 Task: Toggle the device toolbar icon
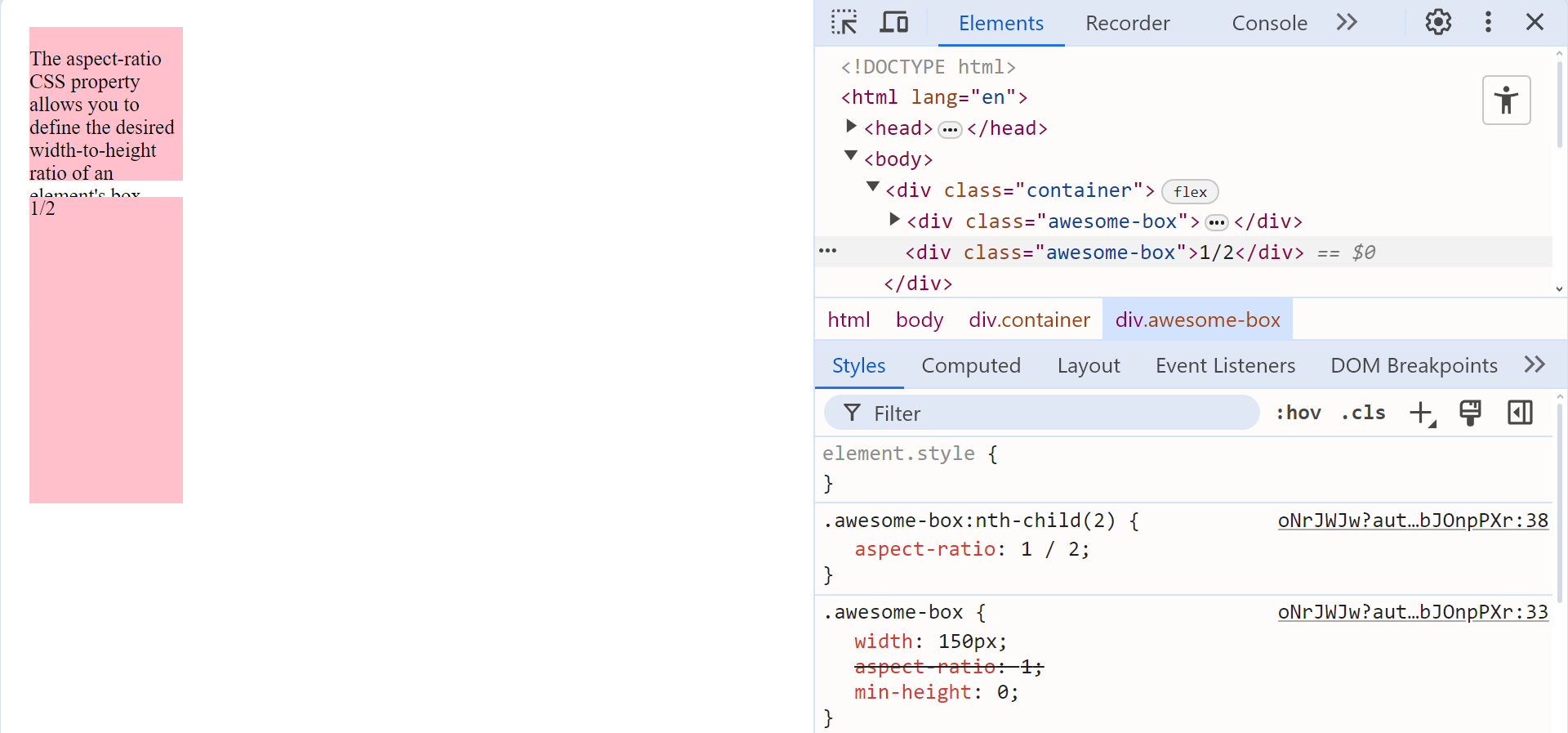tap(893, 22)
